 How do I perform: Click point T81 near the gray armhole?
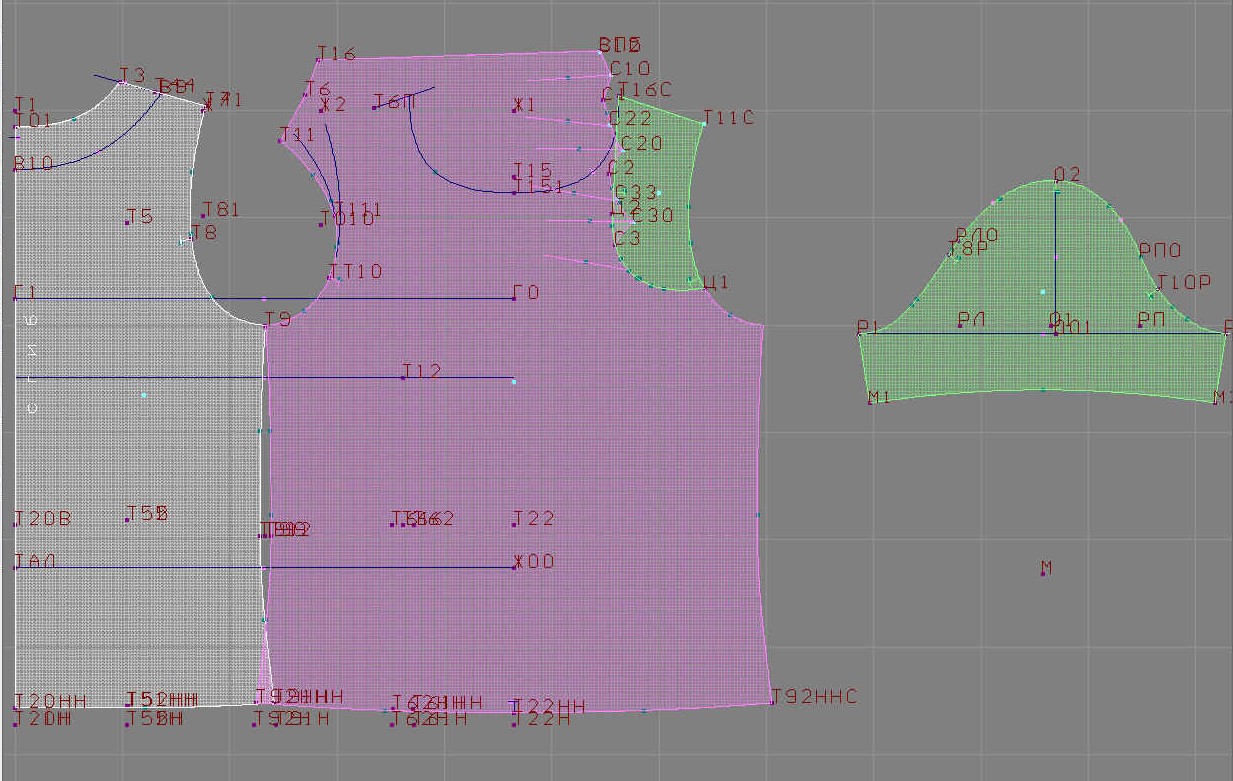click(x=203, y=215)
